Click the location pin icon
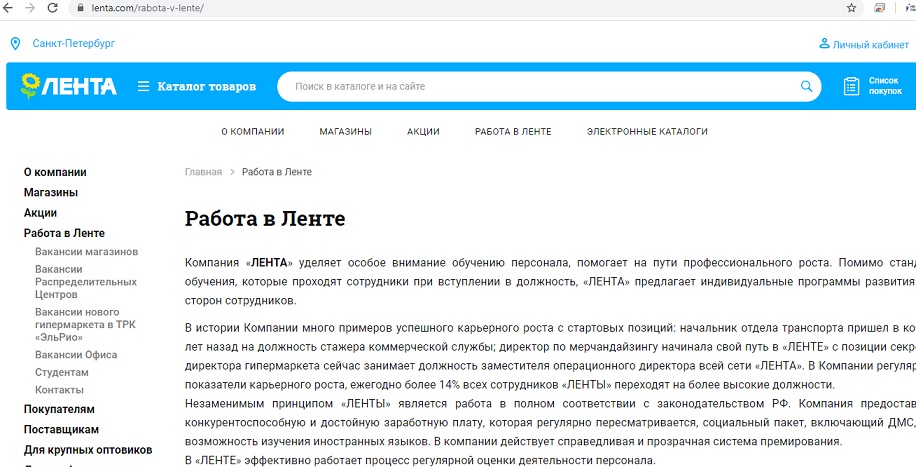Image resolution: width=916 pixels, height=467 pixels. pyautogui.click(x=15, y=44)
